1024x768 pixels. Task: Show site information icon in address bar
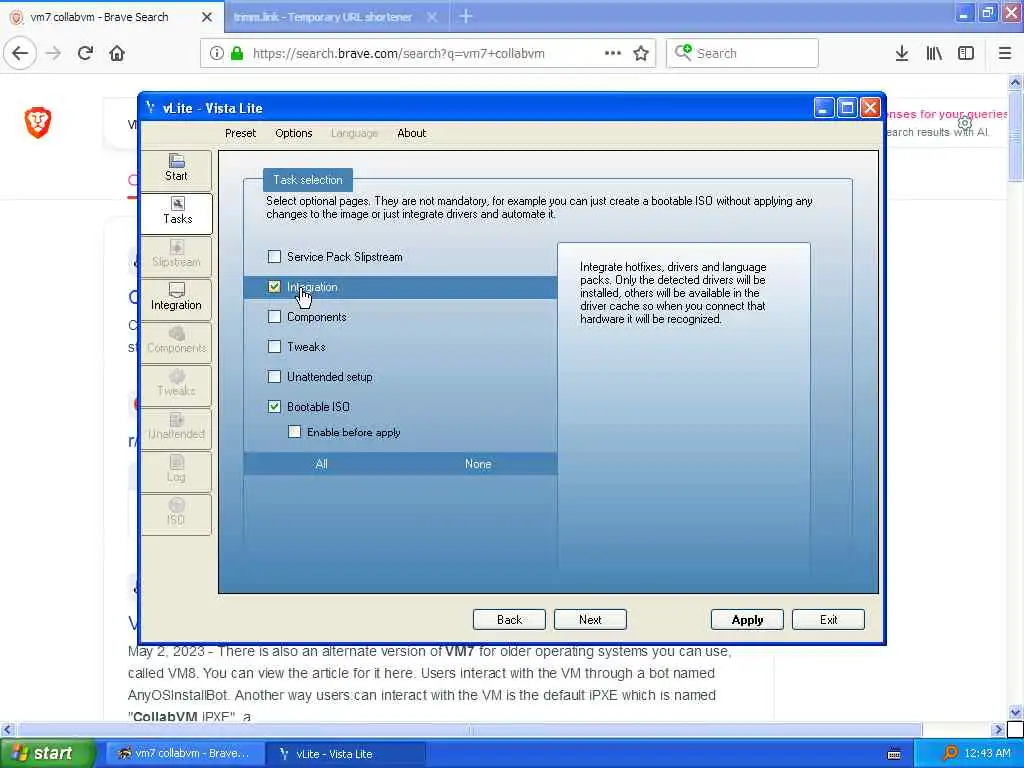[216, 53]
